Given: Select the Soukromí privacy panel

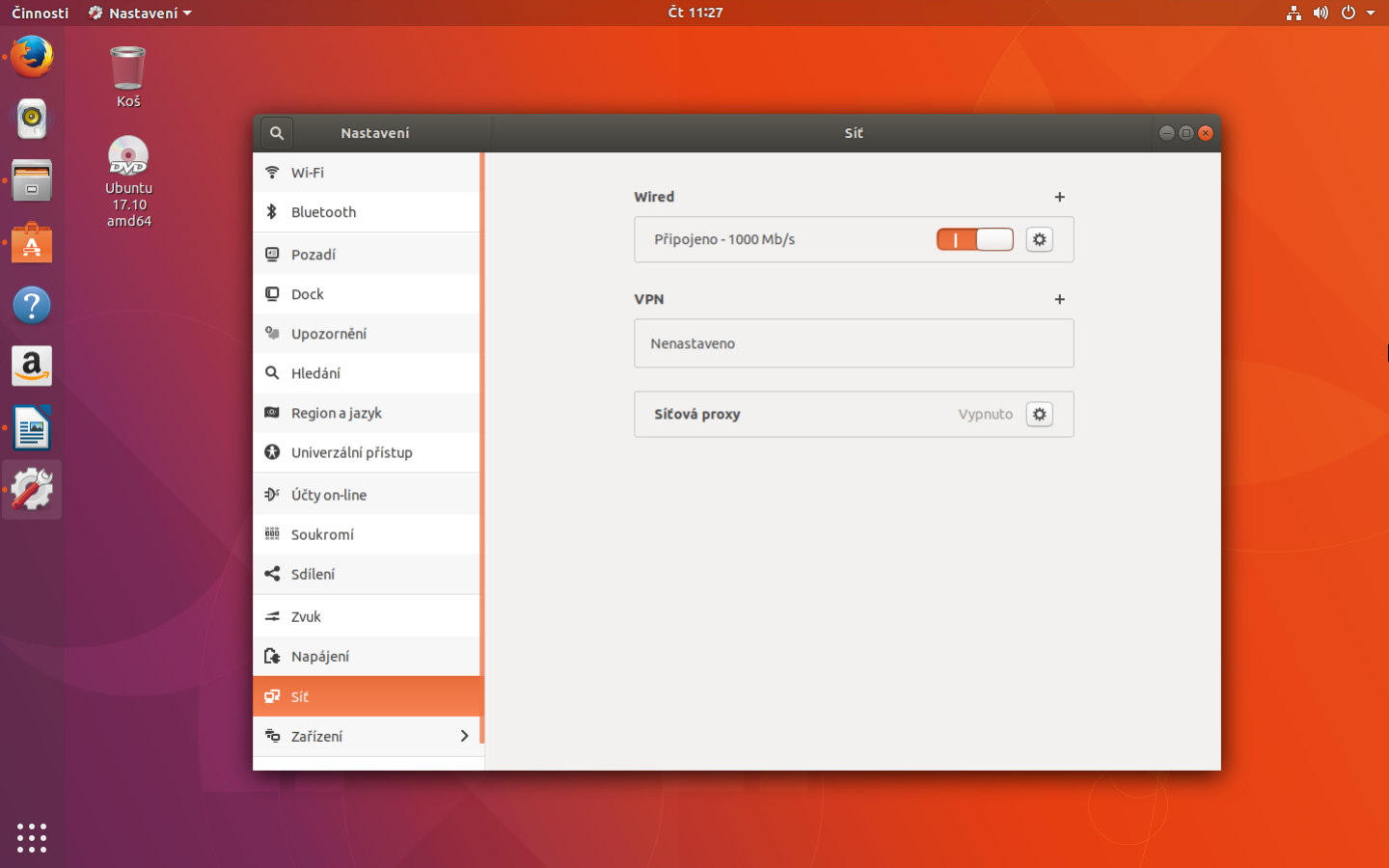Looking at the screenshot, I should [x=322, y=534].
